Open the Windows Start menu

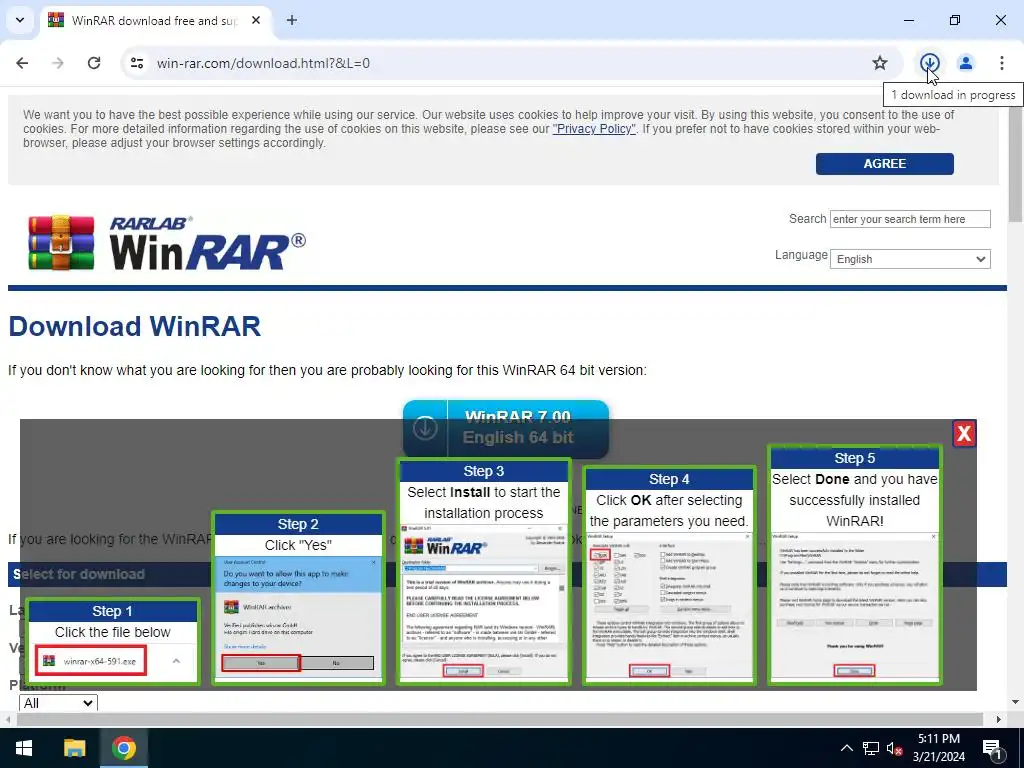pos(24,748)
